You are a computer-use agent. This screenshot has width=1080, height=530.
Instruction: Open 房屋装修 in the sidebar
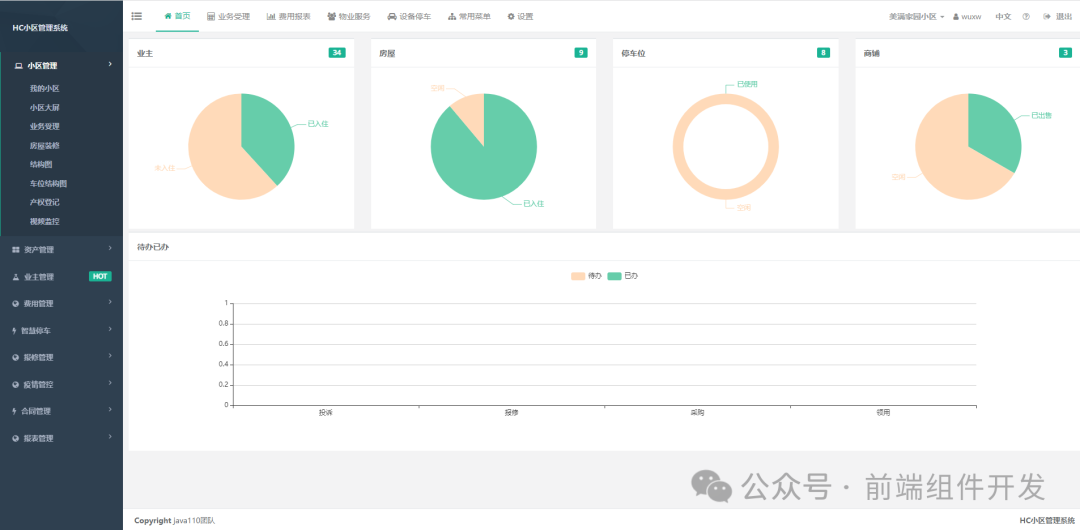[x=45, y=146]
